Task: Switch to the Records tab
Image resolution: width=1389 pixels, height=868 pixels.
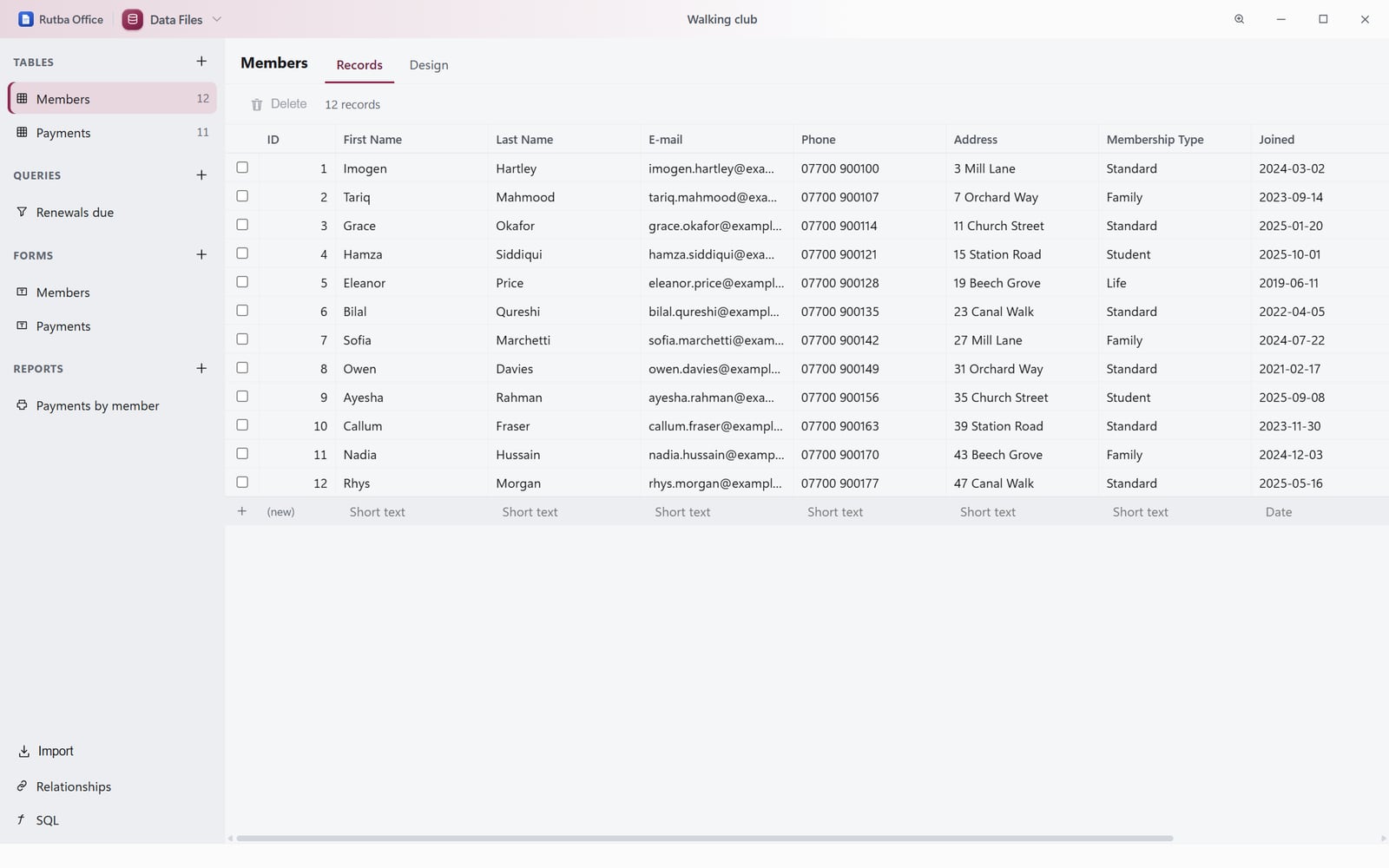Action: click(x=359, y=65)
